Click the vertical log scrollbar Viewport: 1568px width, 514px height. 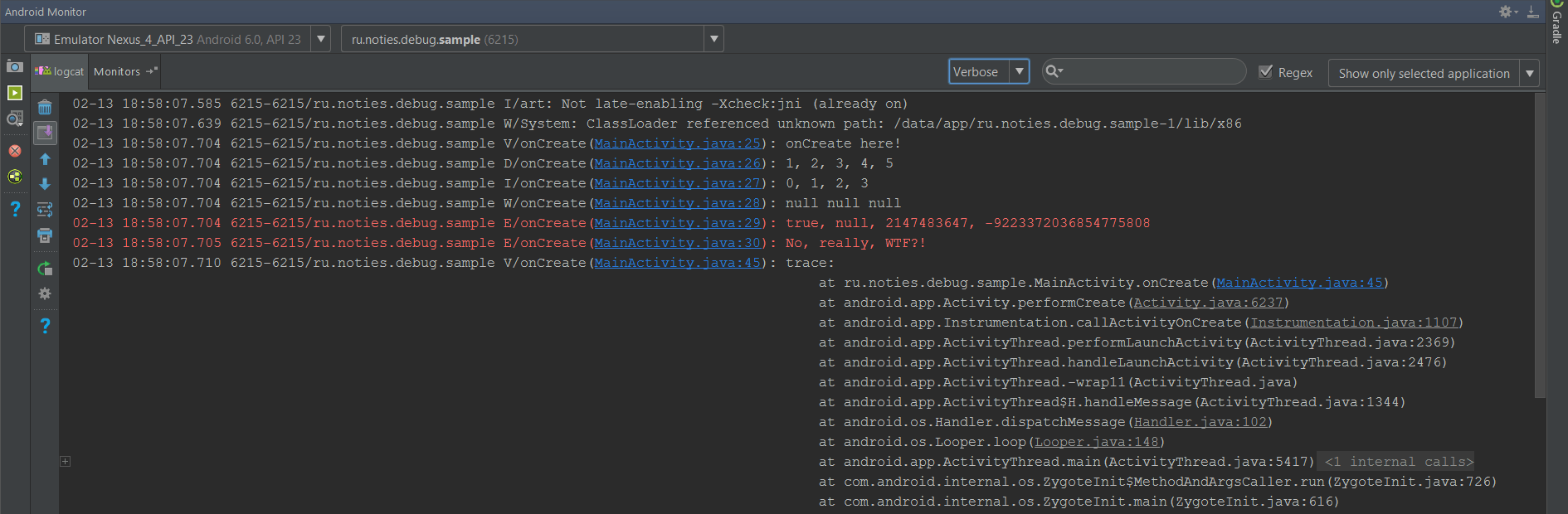[x=1540, y=245]
